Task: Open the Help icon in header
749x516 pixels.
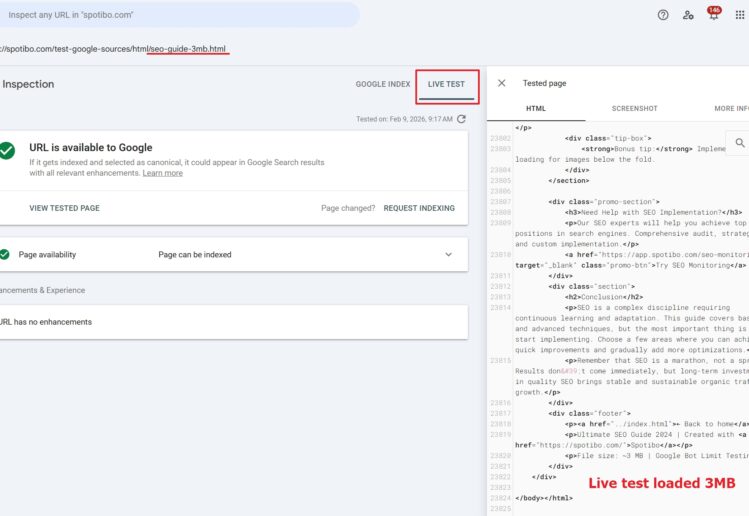Action: [663, 15]
